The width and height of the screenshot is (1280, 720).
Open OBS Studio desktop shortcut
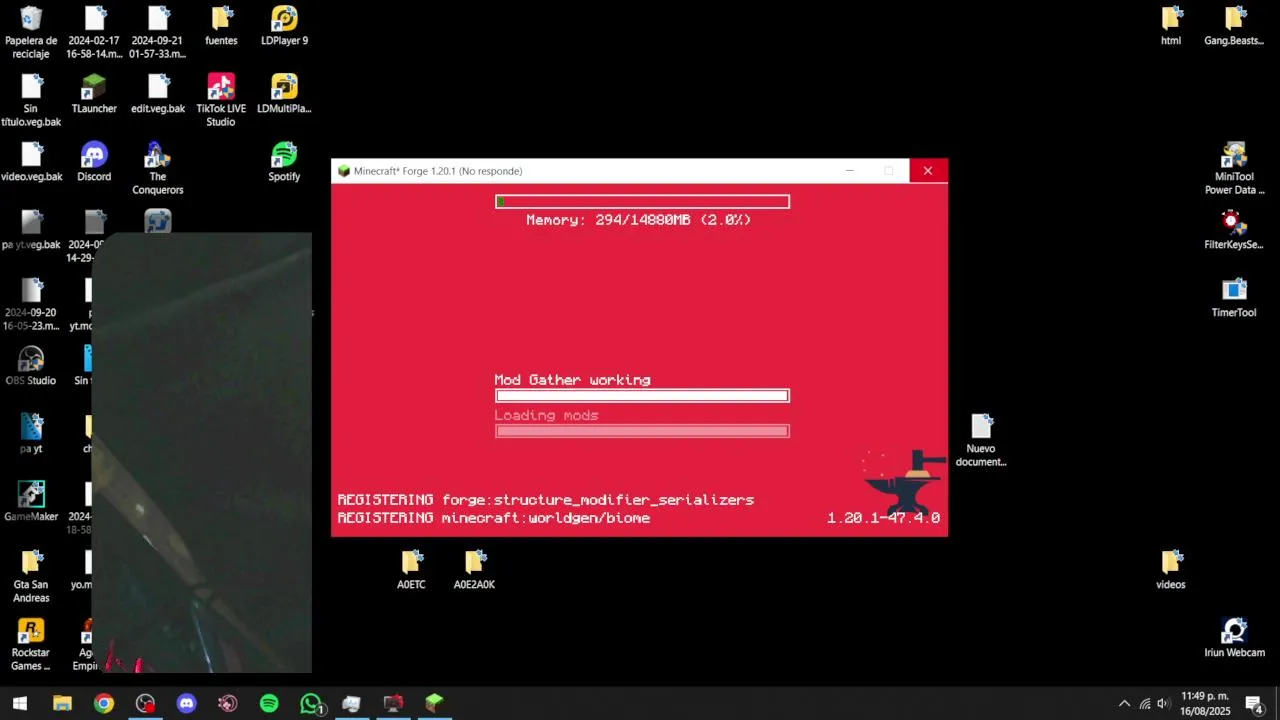31,366
